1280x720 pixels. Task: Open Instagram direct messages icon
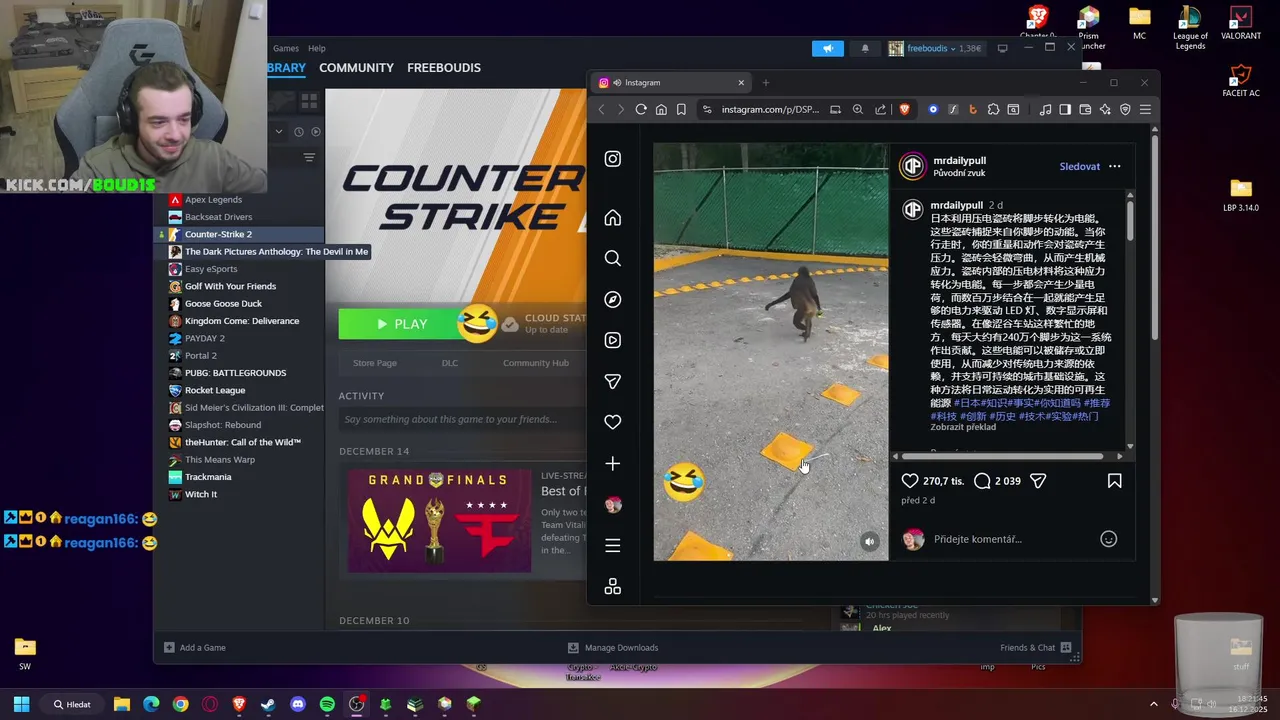(x=613, y=381)
